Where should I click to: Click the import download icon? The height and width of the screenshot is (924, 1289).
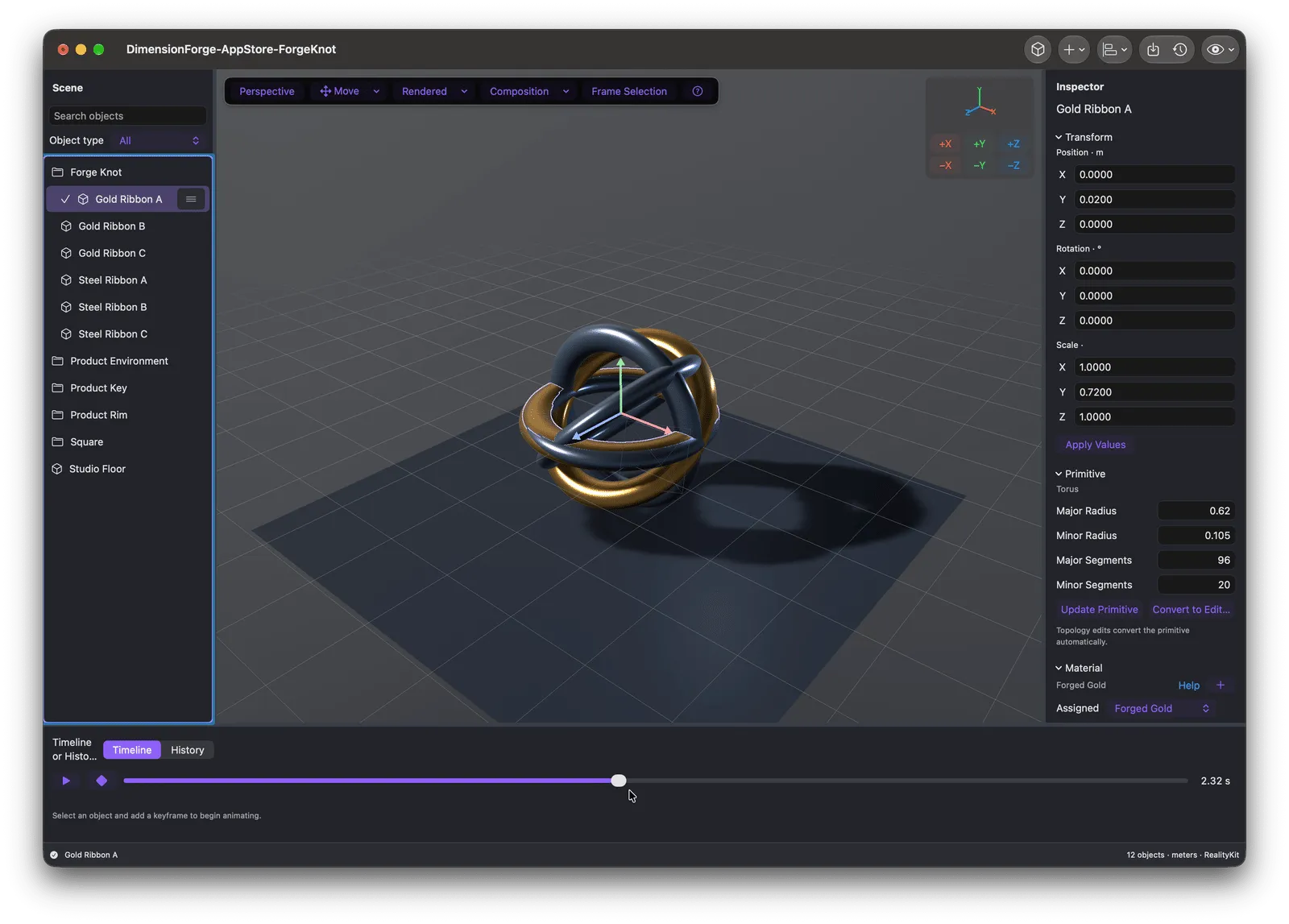pyautogui.click(x=1153, y=49)
